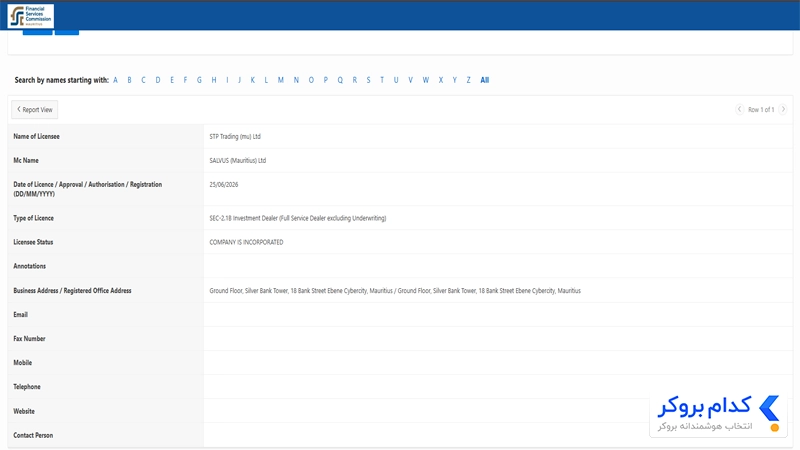
Task: Click Mobile field label
Action: pyautogui.click(x=22, y=362)
